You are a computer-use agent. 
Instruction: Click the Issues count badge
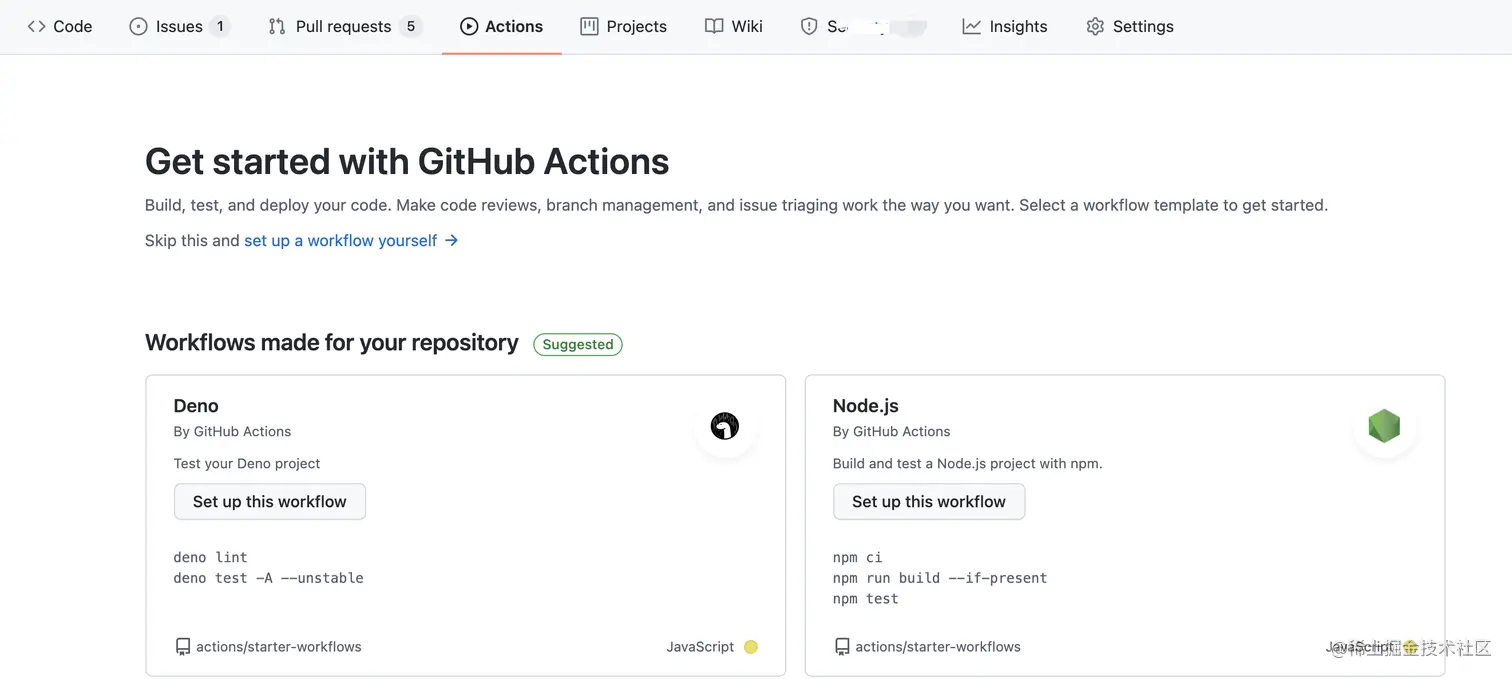click(x=220, y=27)
